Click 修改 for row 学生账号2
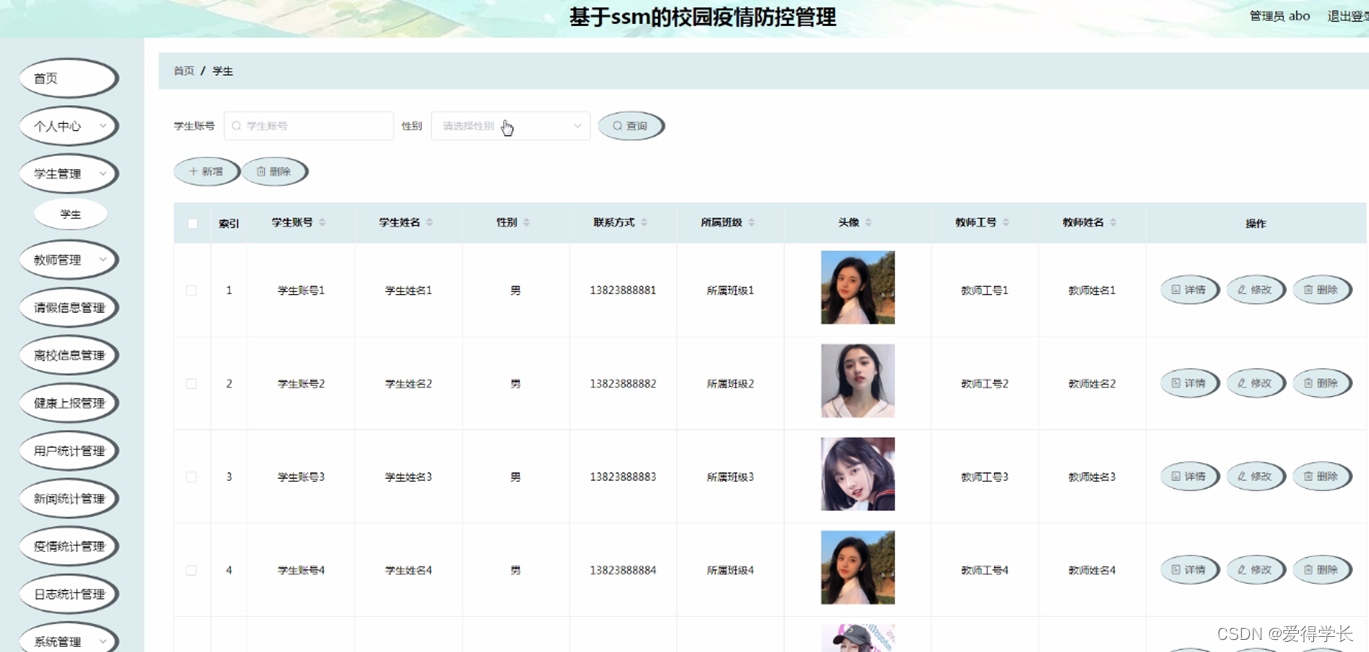Screen dimensions: 1369x652 click(x=1256, y=383)
